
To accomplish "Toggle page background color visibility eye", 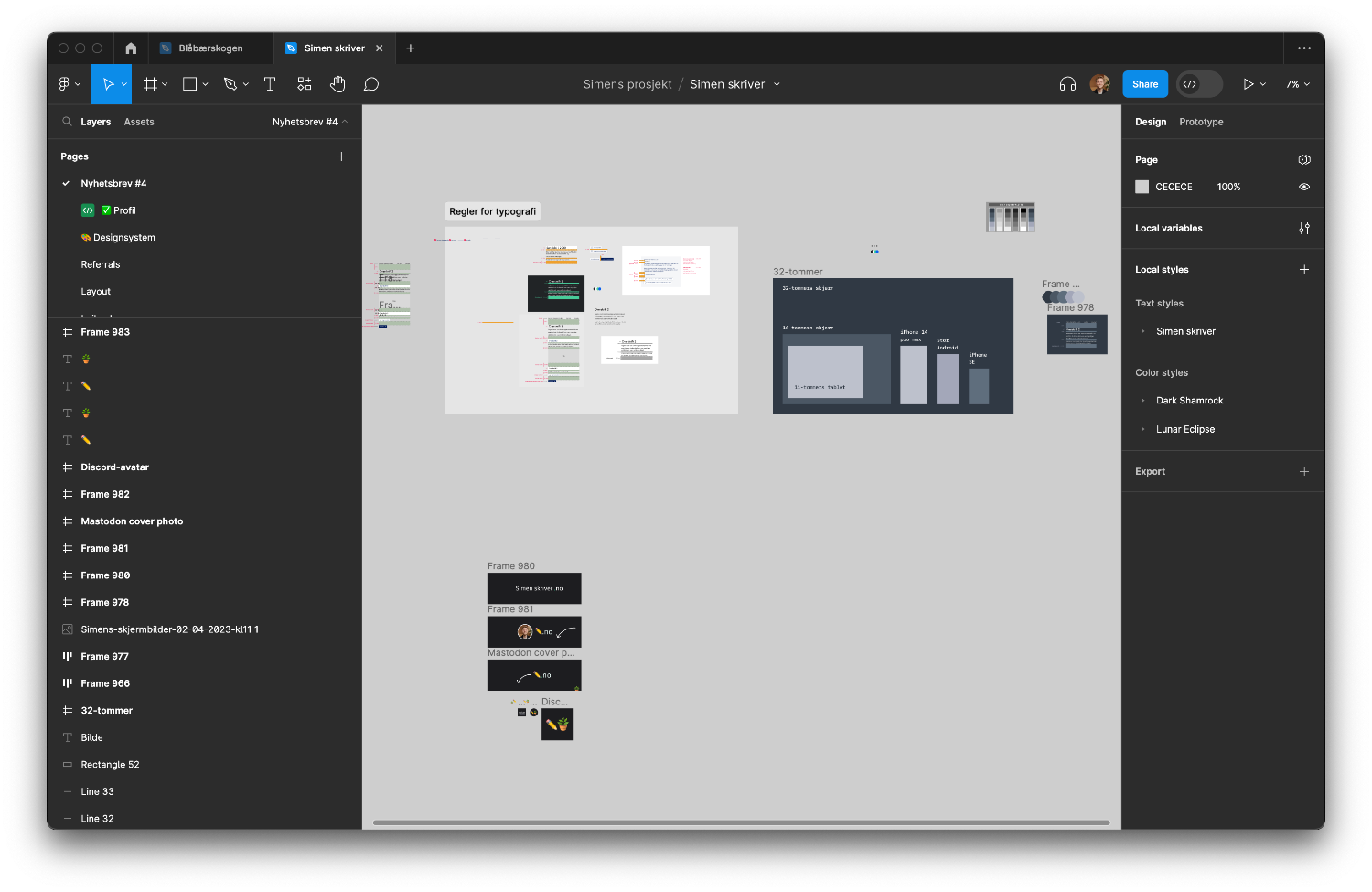I will pyautogui.click(x=1304, y=187).
